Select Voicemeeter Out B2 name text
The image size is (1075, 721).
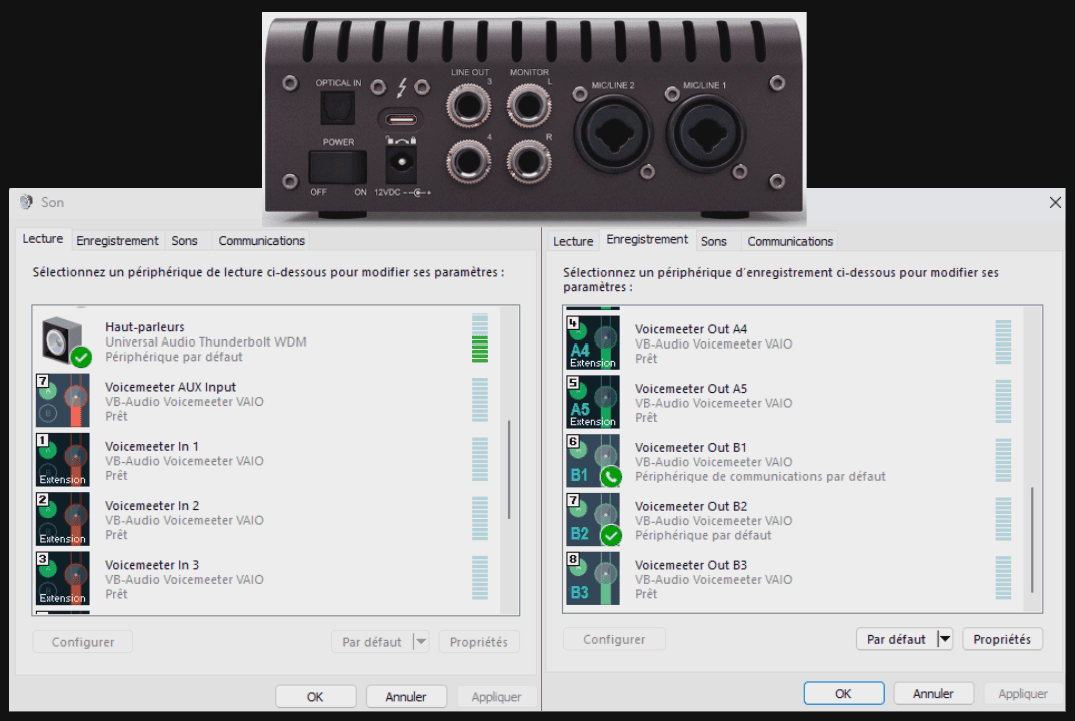coord(690,506)
